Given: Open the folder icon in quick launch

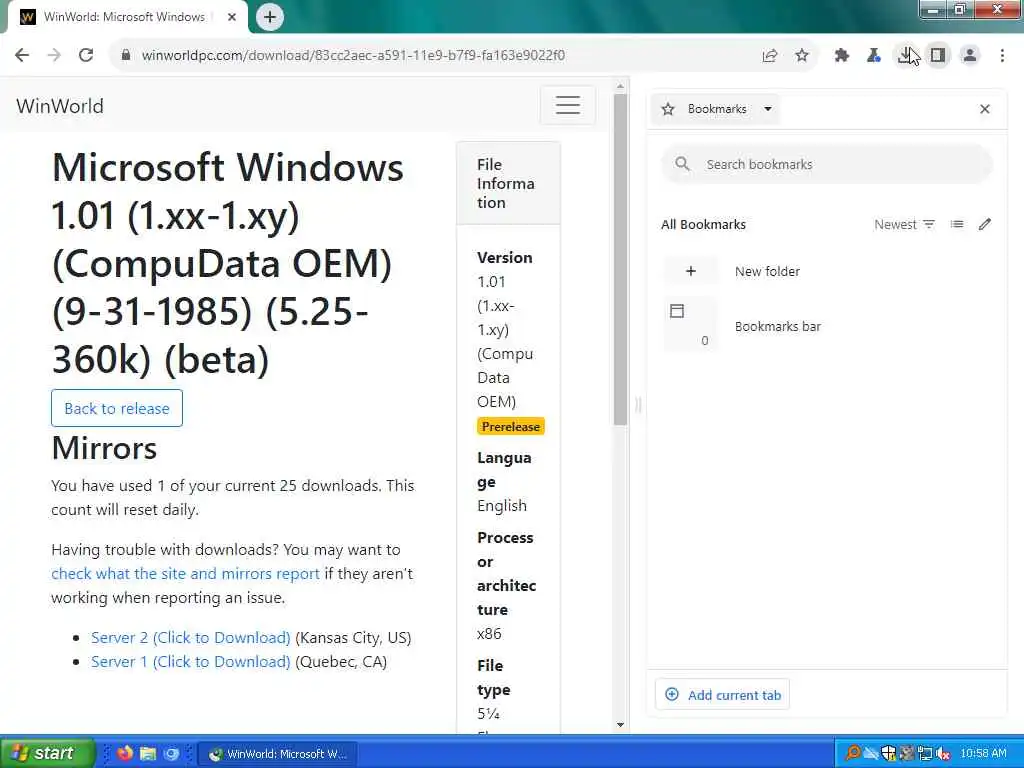Looking at the screenshot, I should point(148,753).
